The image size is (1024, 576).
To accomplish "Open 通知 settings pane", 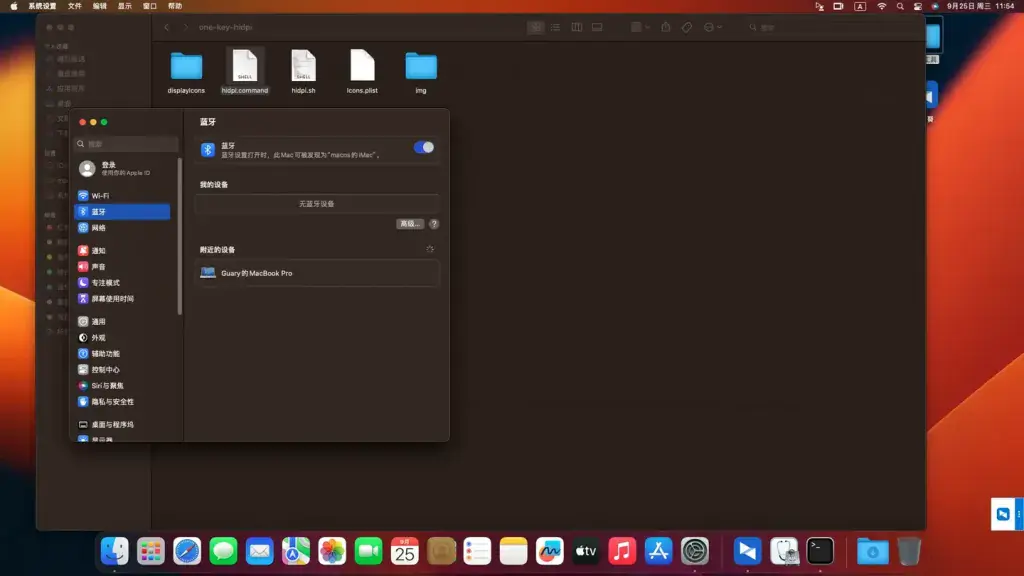I will 122,251.
